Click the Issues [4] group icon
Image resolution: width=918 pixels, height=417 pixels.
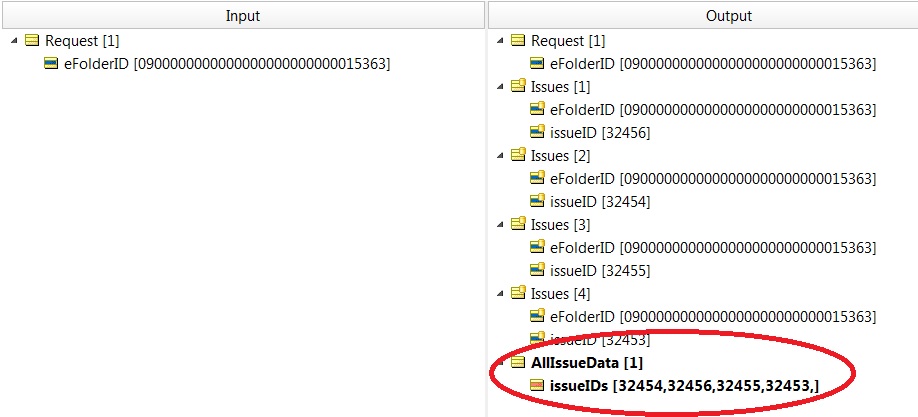pos(518,293)
